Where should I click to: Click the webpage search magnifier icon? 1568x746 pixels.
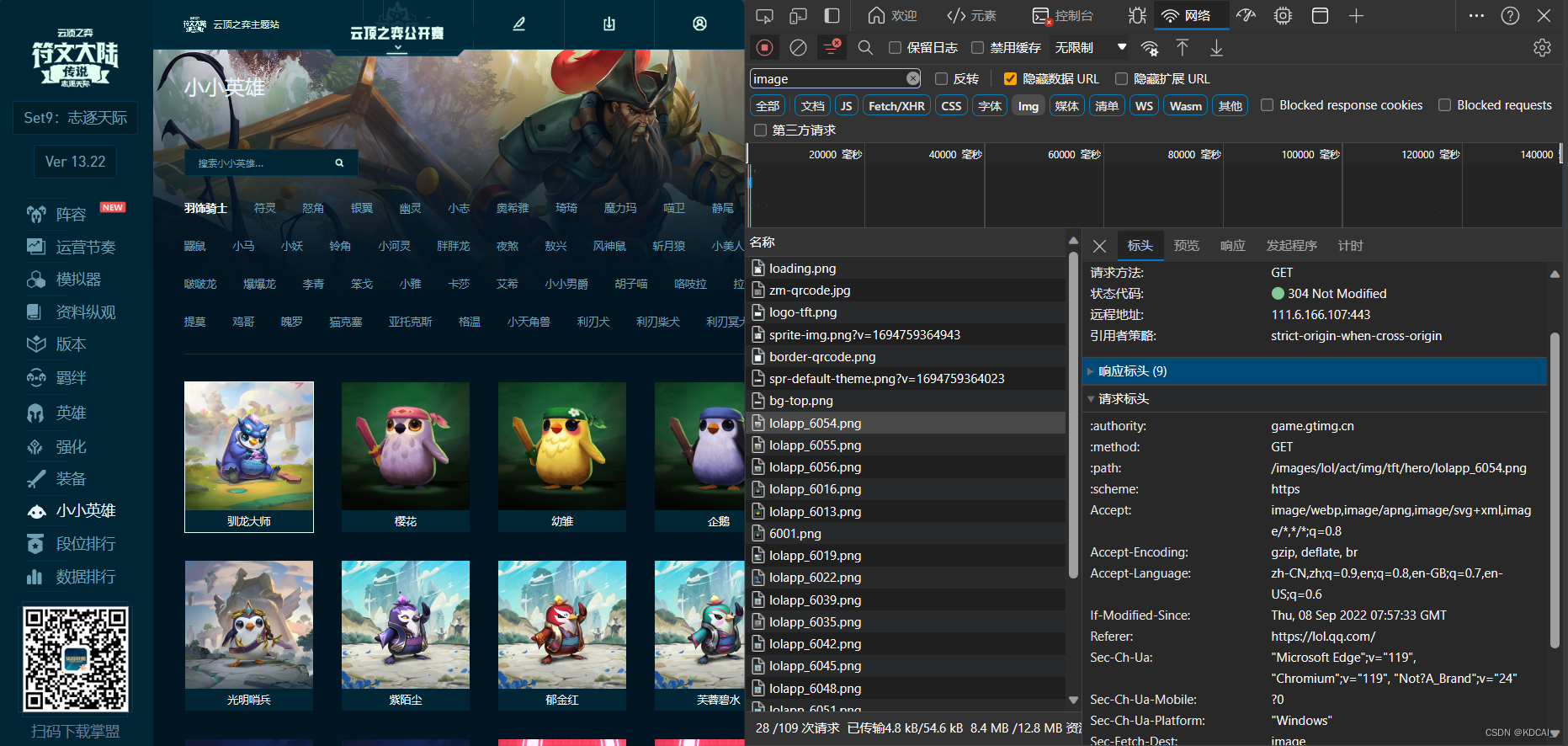coord(339,163)
